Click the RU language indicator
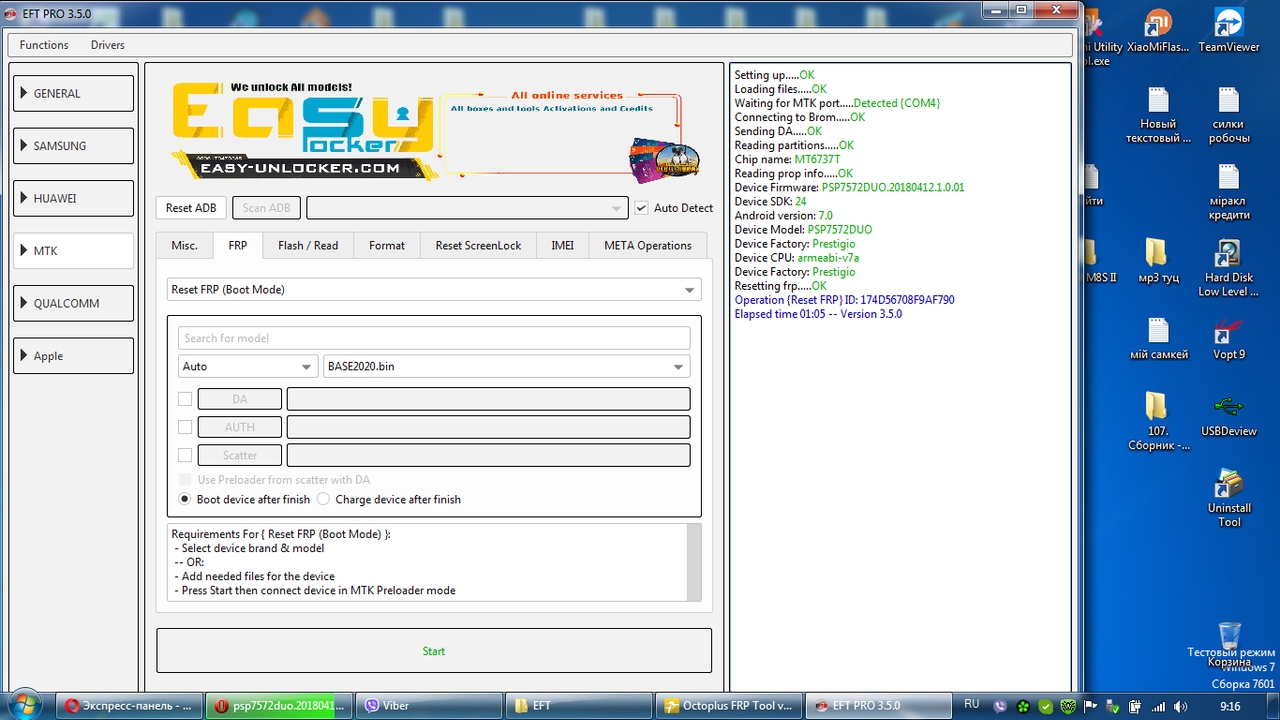 pyautogui.click(x=971, y=705)
